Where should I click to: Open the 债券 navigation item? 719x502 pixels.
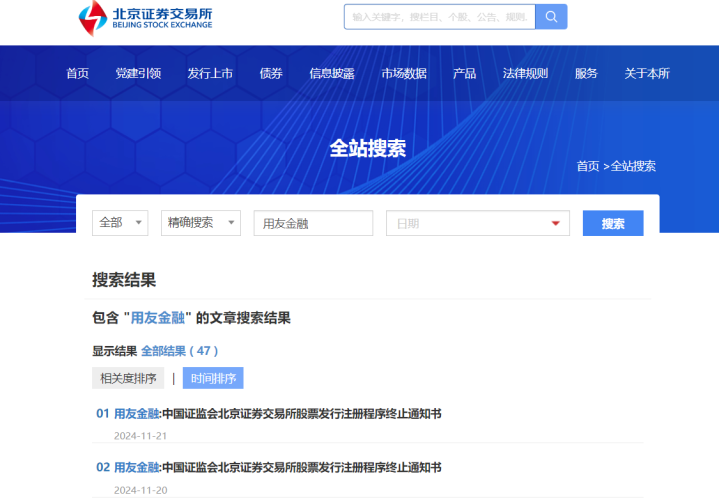[271, 73]
